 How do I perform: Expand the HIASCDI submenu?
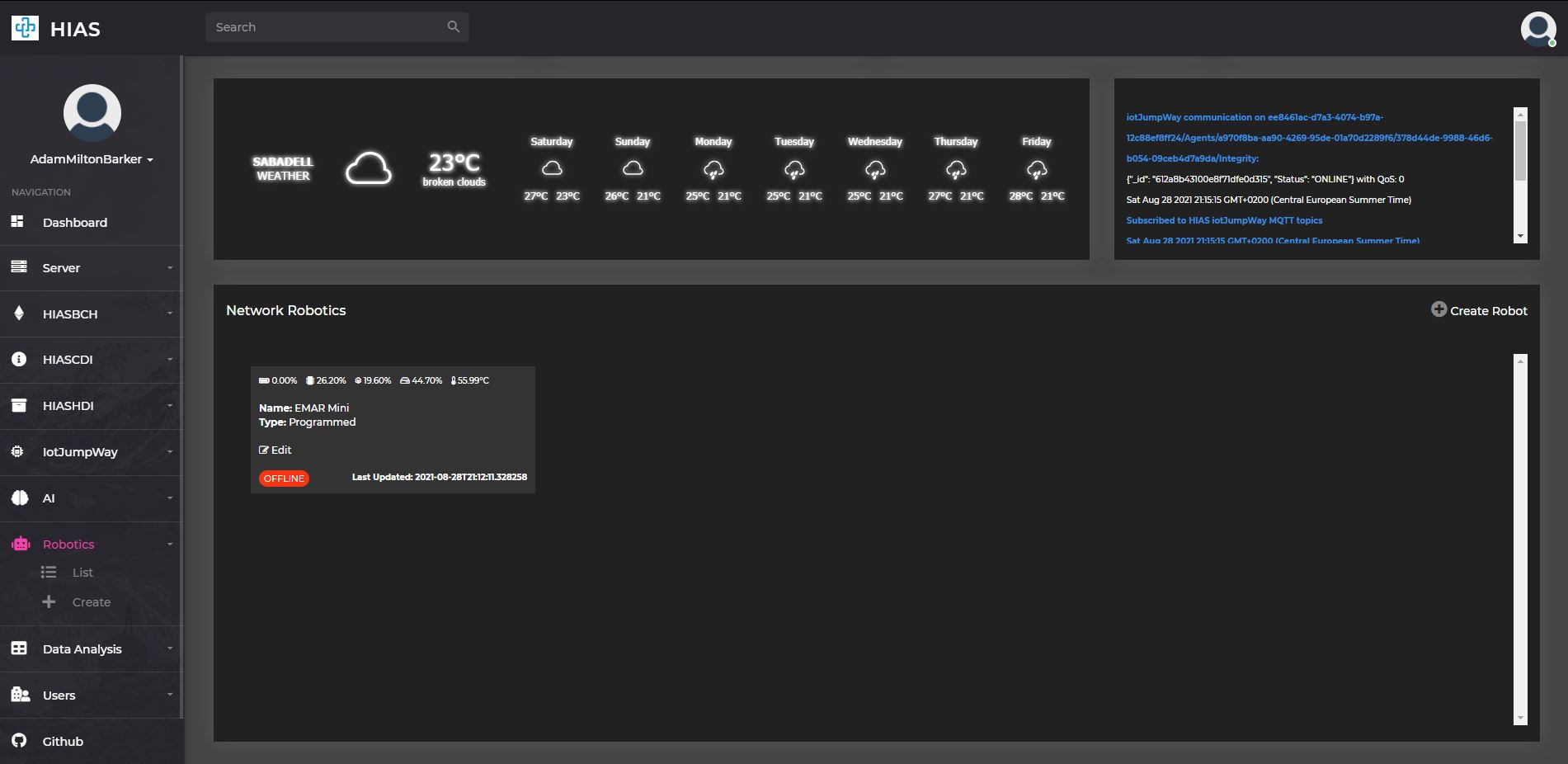(91, 360)
